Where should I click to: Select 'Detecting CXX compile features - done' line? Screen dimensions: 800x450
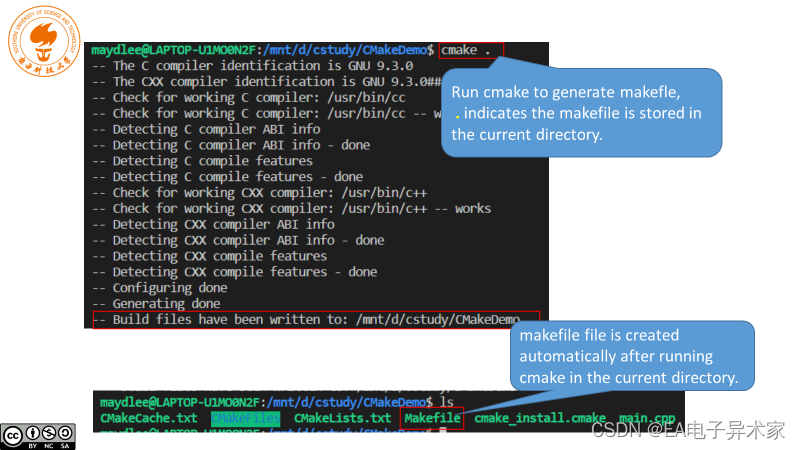tap(235, 272)
